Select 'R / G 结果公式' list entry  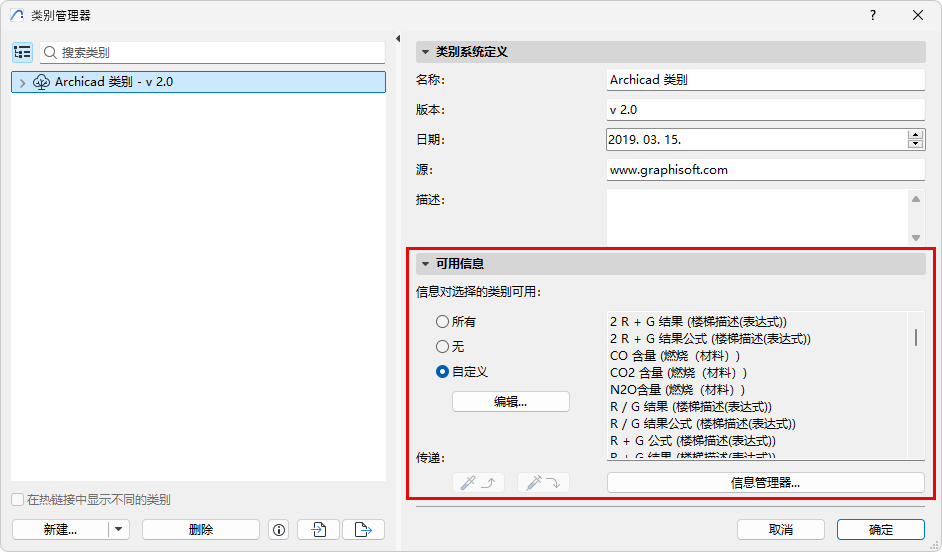pos(703,423)
